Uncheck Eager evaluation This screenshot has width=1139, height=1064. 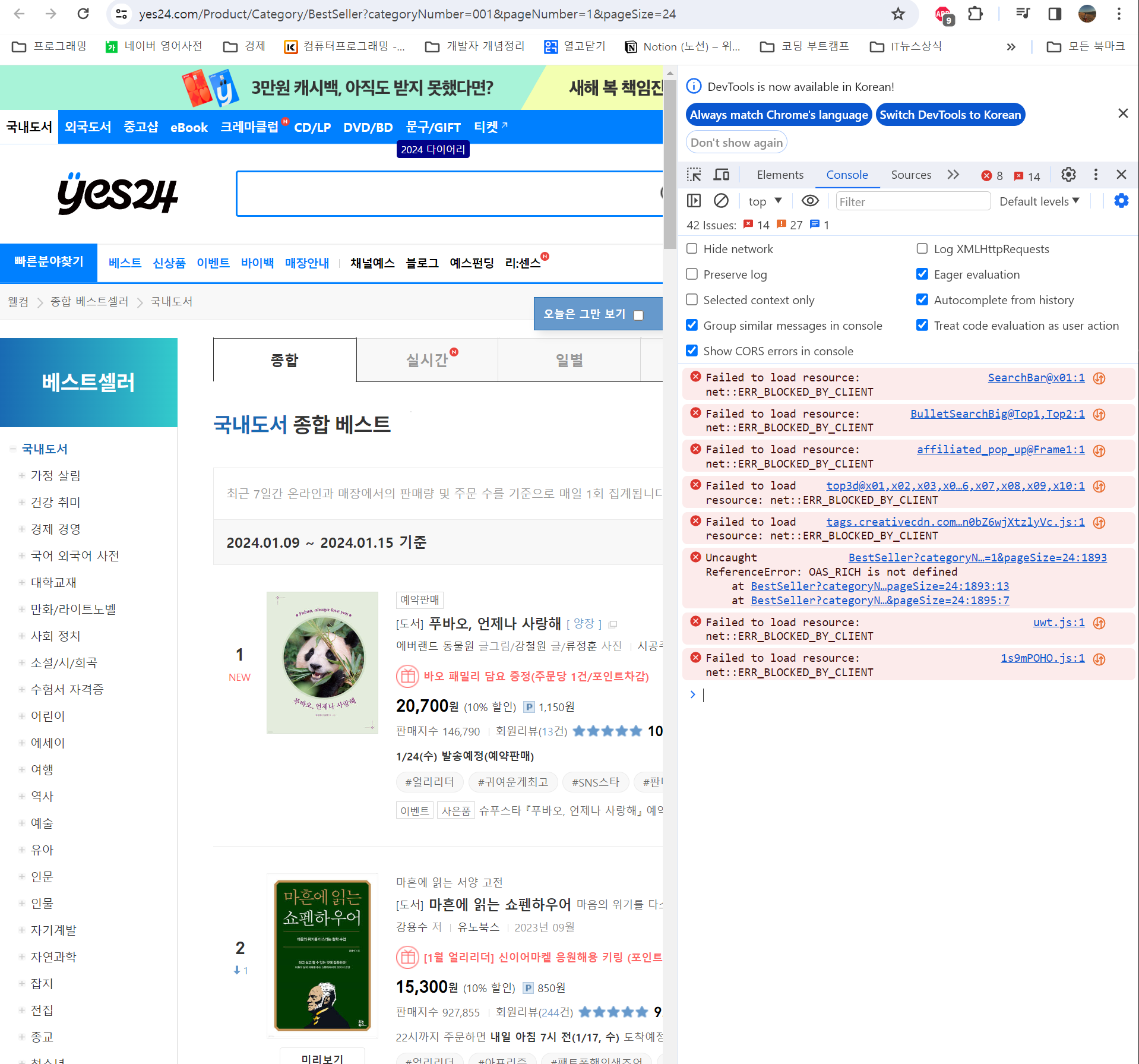922,274
